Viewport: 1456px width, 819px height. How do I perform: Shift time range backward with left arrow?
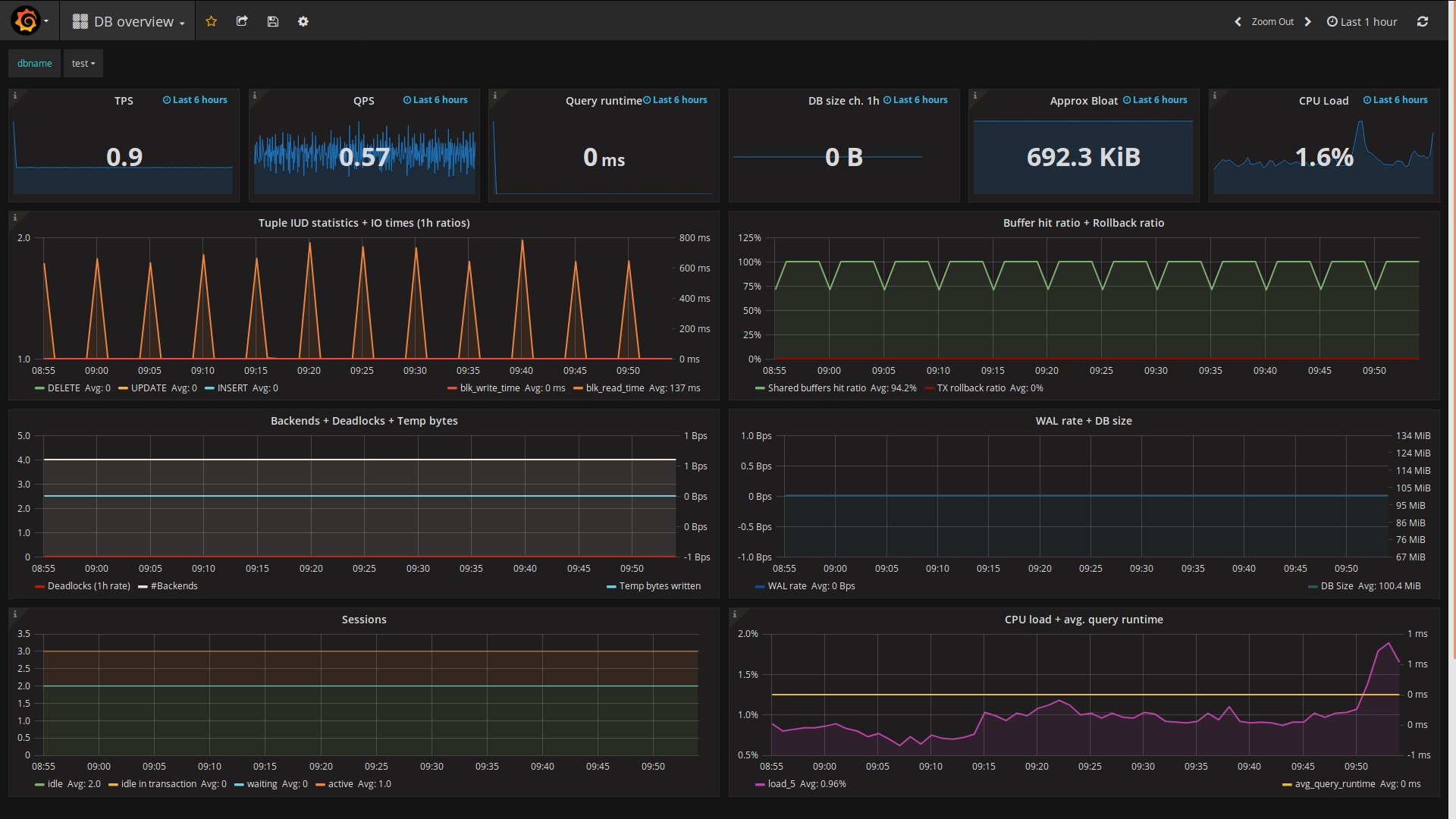point(1238,21)
